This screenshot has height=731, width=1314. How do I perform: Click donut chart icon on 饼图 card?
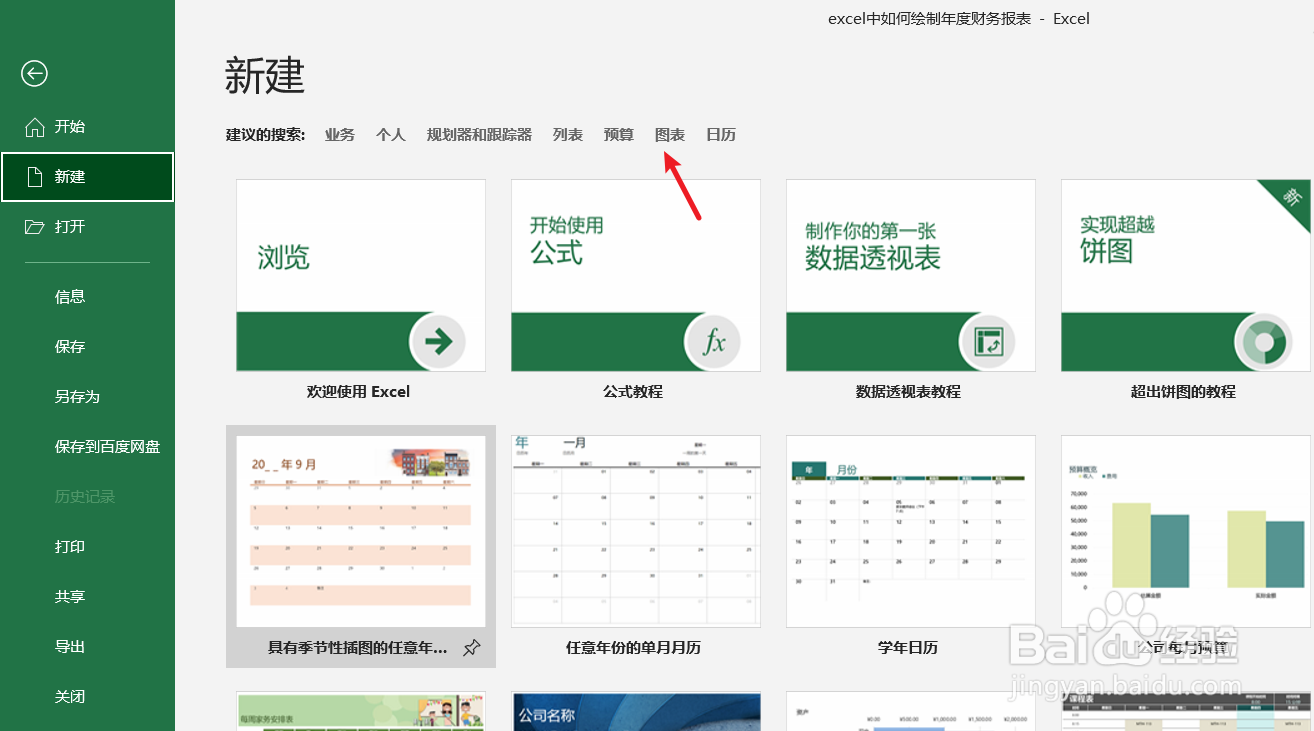(x=1263, y=343)
